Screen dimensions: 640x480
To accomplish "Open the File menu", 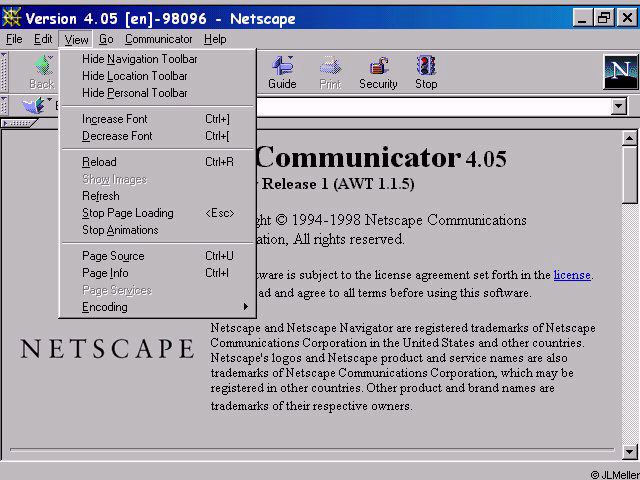I will tap(14, 39).
